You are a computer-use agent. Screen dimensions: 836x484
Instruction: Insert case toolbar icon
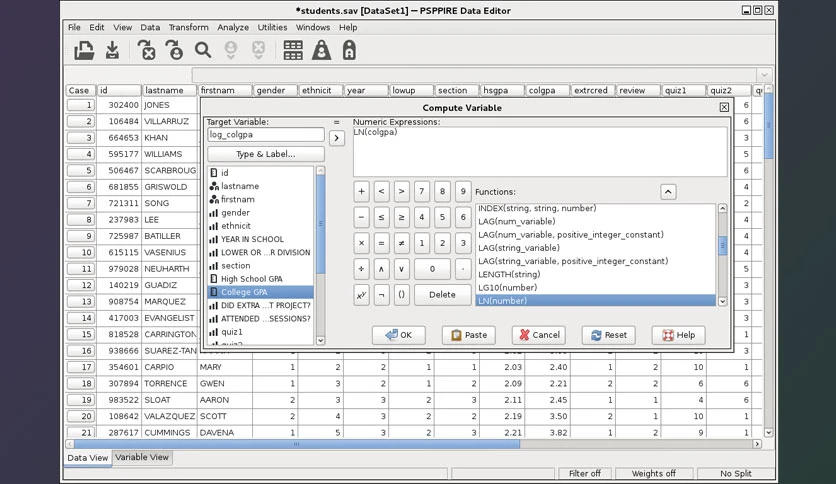[230, 51]
